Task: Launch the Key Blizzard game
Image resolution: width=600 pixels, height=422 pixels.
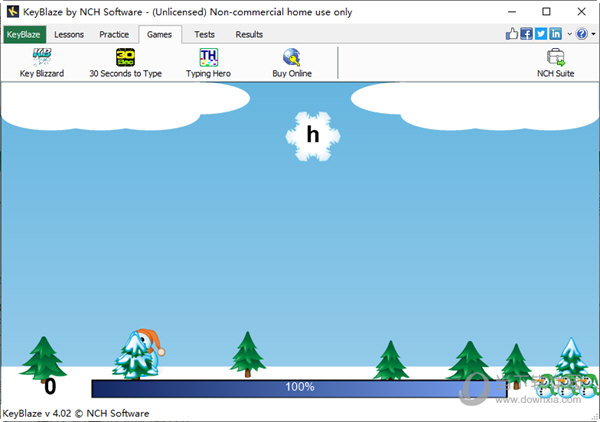Action: (42, 63)
